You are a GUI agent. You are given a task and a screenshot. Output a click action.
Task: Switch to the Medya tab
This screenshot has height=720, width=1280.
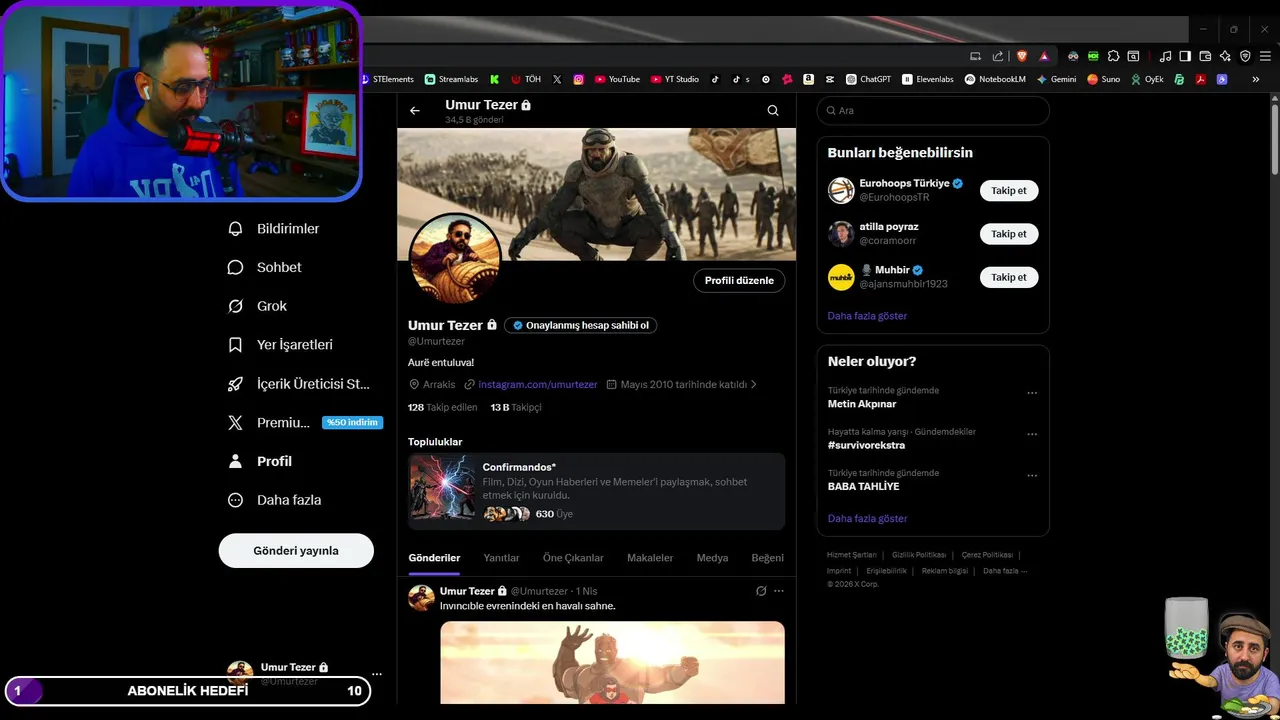(712, 558)
